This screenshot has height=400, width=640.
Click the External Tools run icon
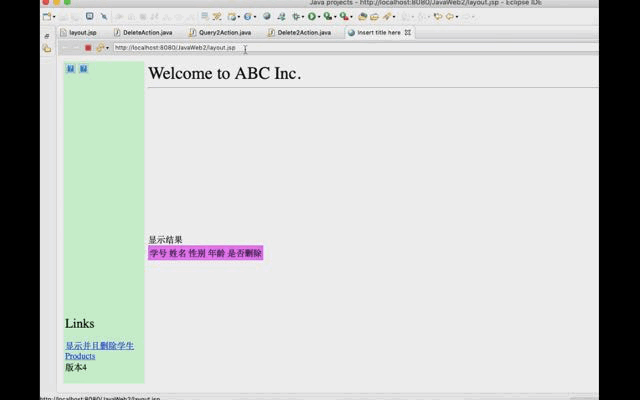coord(344,16)
